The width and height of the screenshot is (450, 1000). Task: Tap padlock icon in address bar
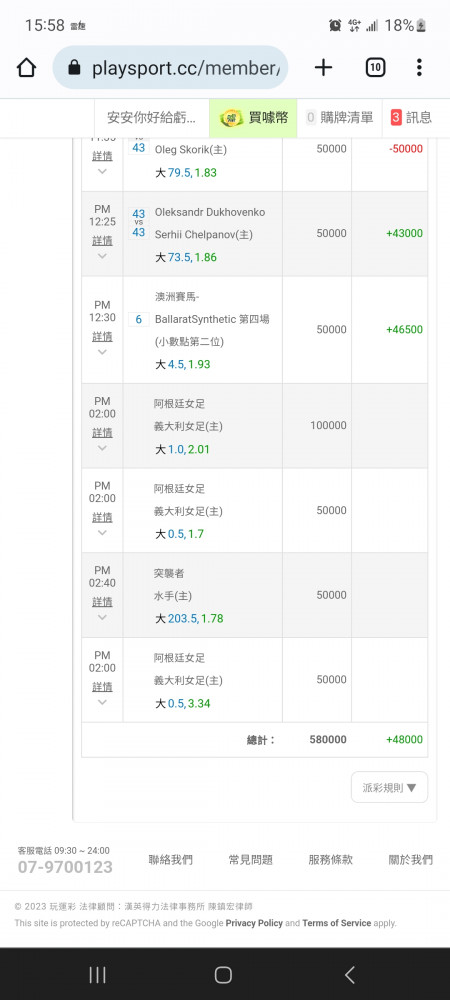(x=75, y=68)
